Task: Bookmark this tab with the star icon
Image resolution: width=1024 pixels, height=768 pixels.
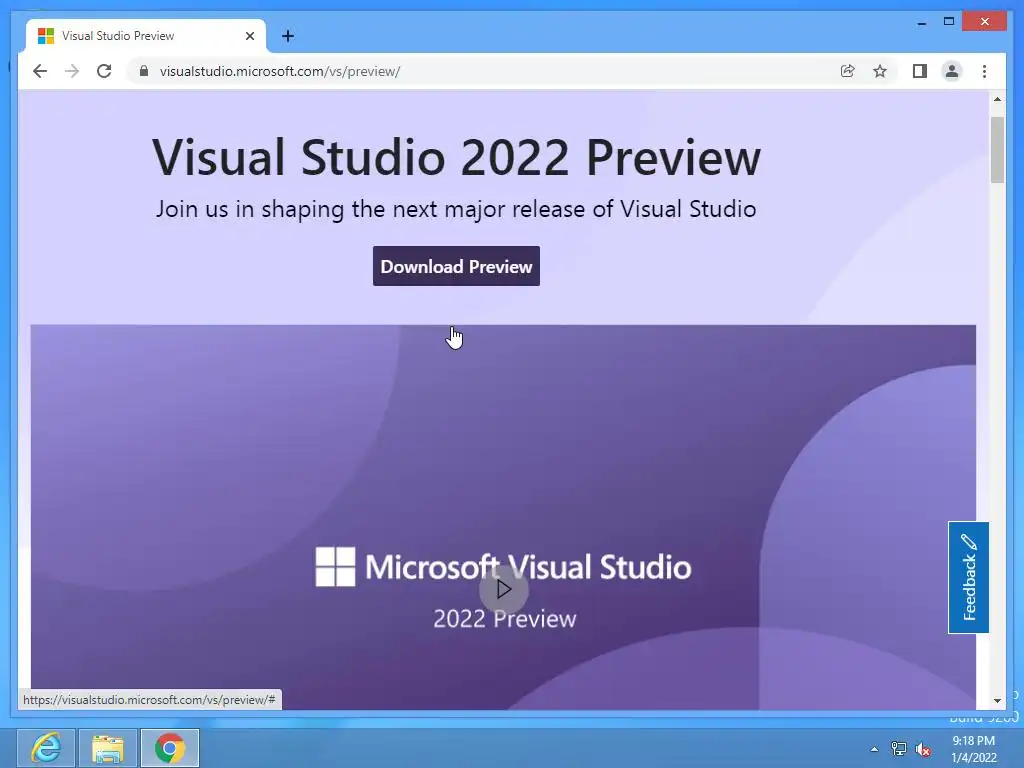Action: (x=880, y=71)
